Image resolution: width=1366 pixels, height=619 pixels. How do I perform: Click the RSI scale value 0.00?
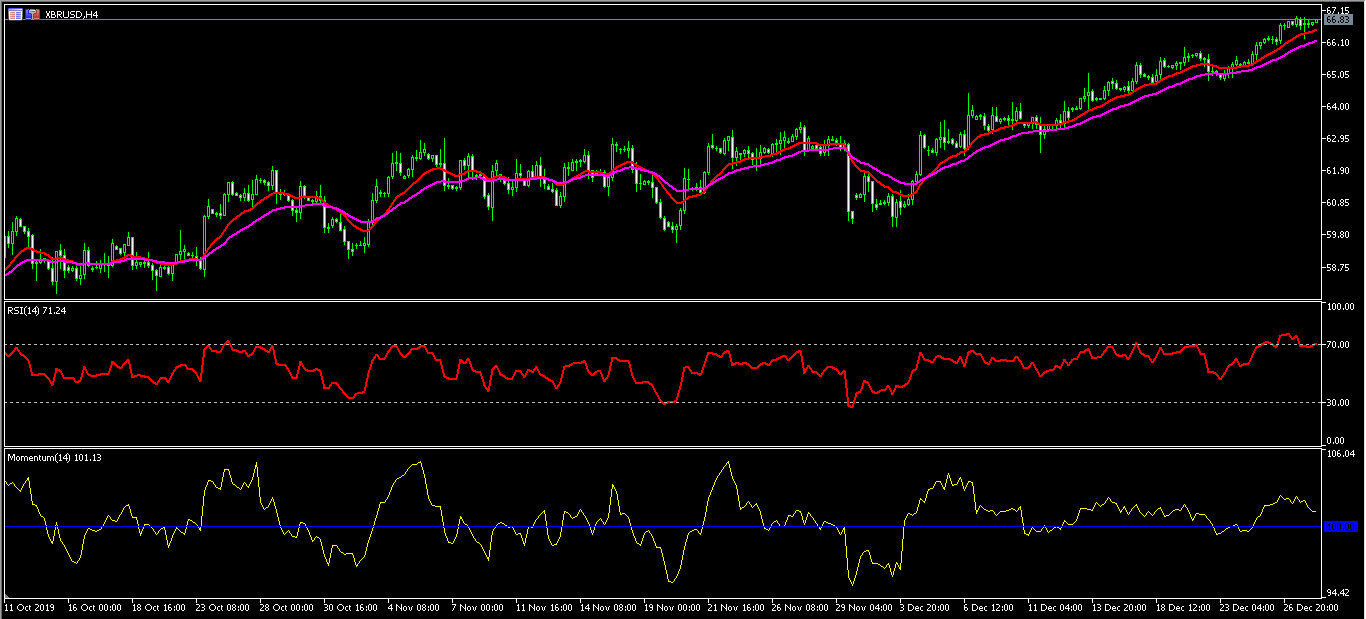(x=1335, y=440)
